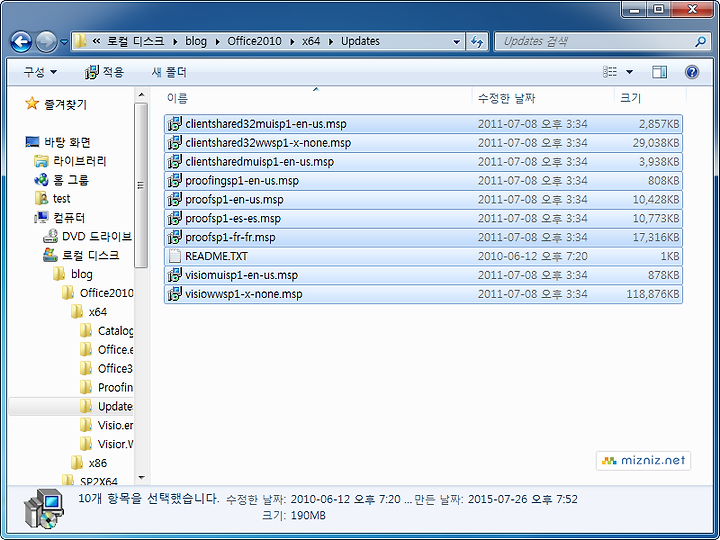Select icon of proofsp1-fr-fr.msp
The width and height of the screenshot is (720, 540).
(174, 237)
